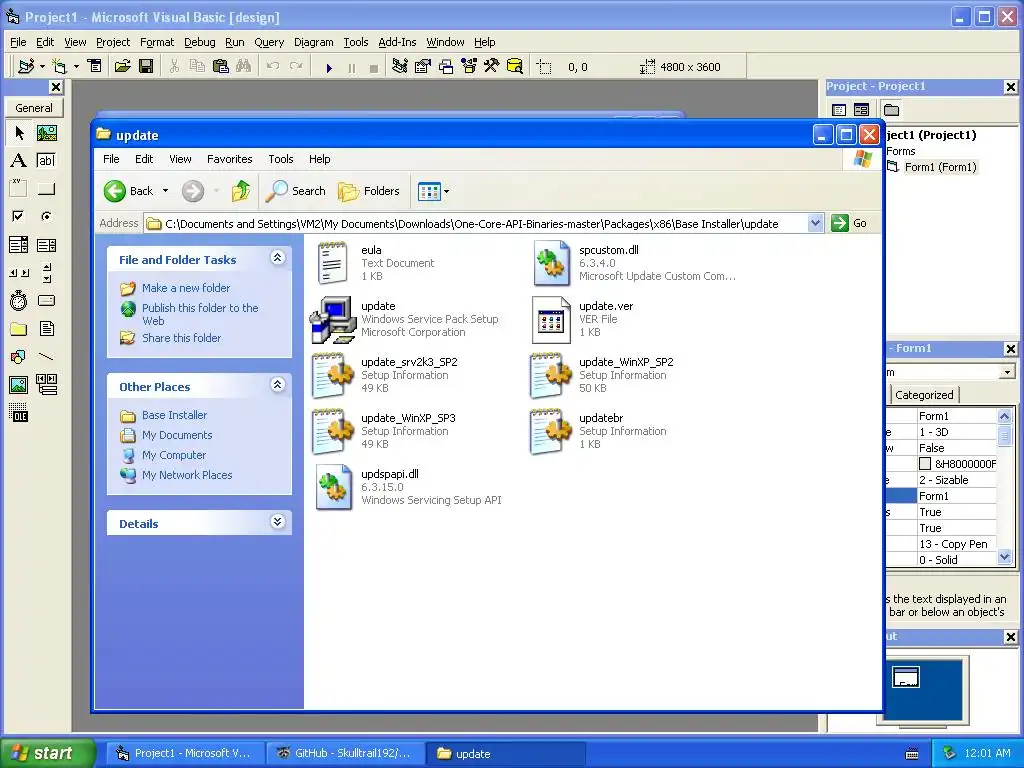Open Favorites menu in update window
This screenshot has height=768, width=1024.
(x=229, y=159)
